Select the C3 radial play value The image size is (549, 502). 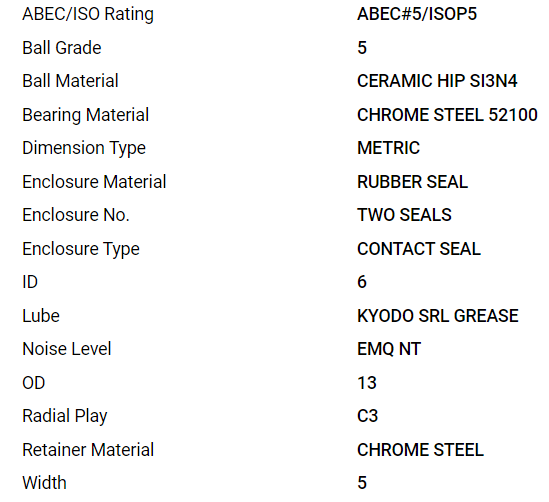point(368,416)
